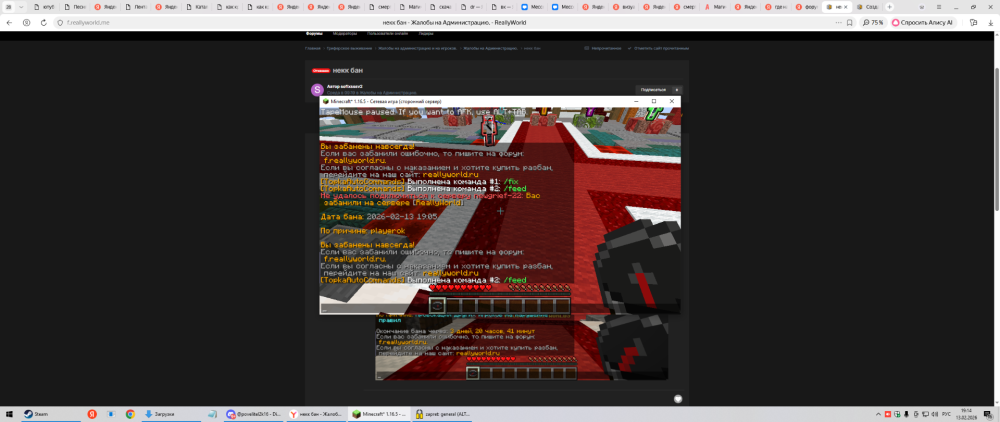Bookmark this page via address bar icon
This screenshot has width=1000, height=422.
click(x=849, y=22)
